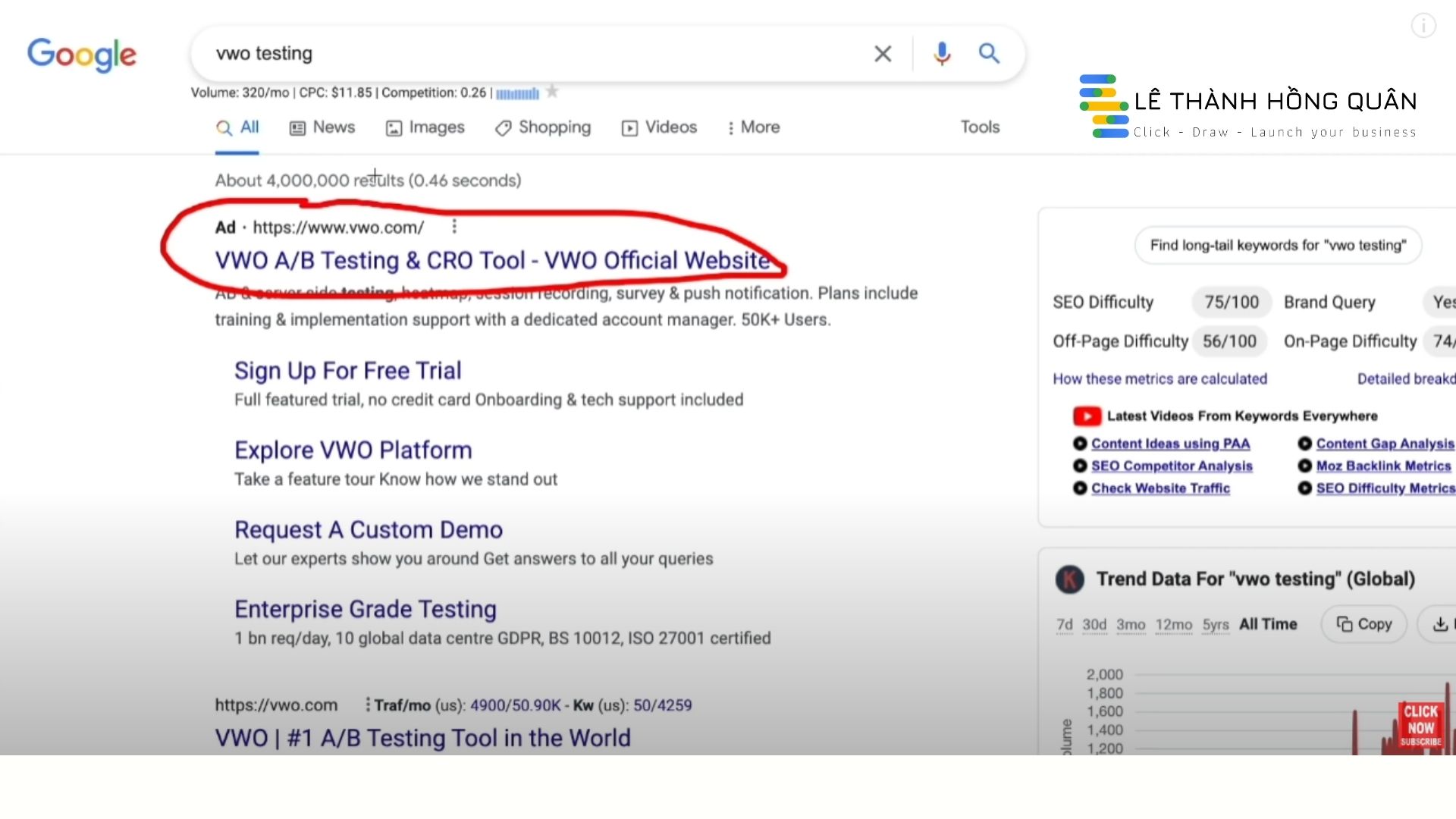Screen dimensions: 1456x819
Task: Click the star icon beside competition stats
Action: (x=552, y=92)
